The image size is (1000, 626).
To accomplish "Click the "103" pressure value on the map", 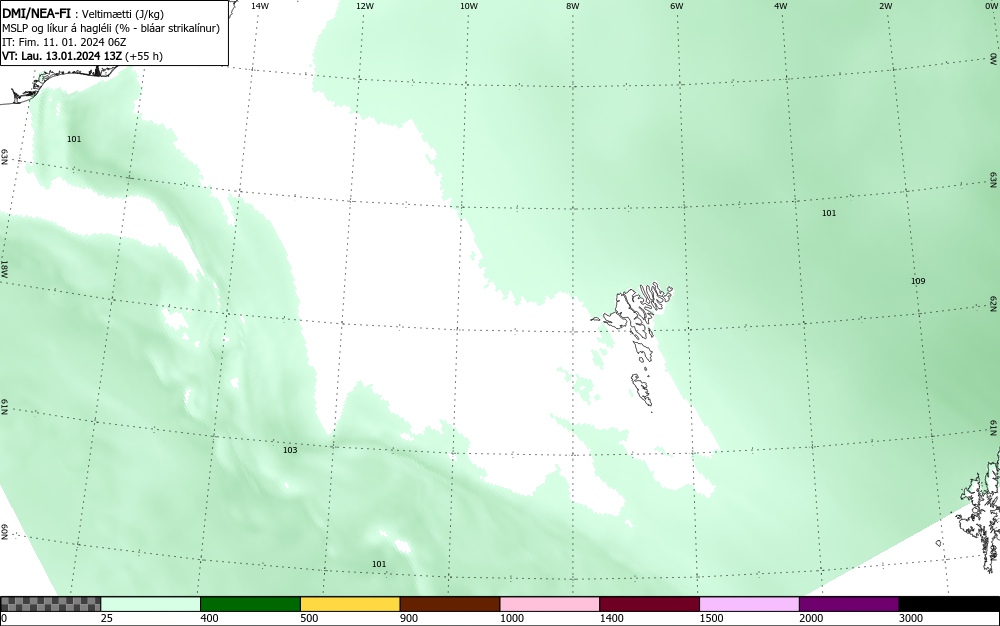I will 290,450.
